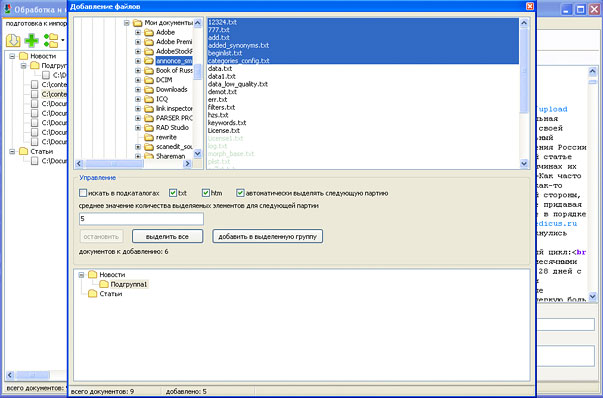Screen dimensions: 603x398
Task: Click the 'выделить все' button
Action: tap(167, 236)
